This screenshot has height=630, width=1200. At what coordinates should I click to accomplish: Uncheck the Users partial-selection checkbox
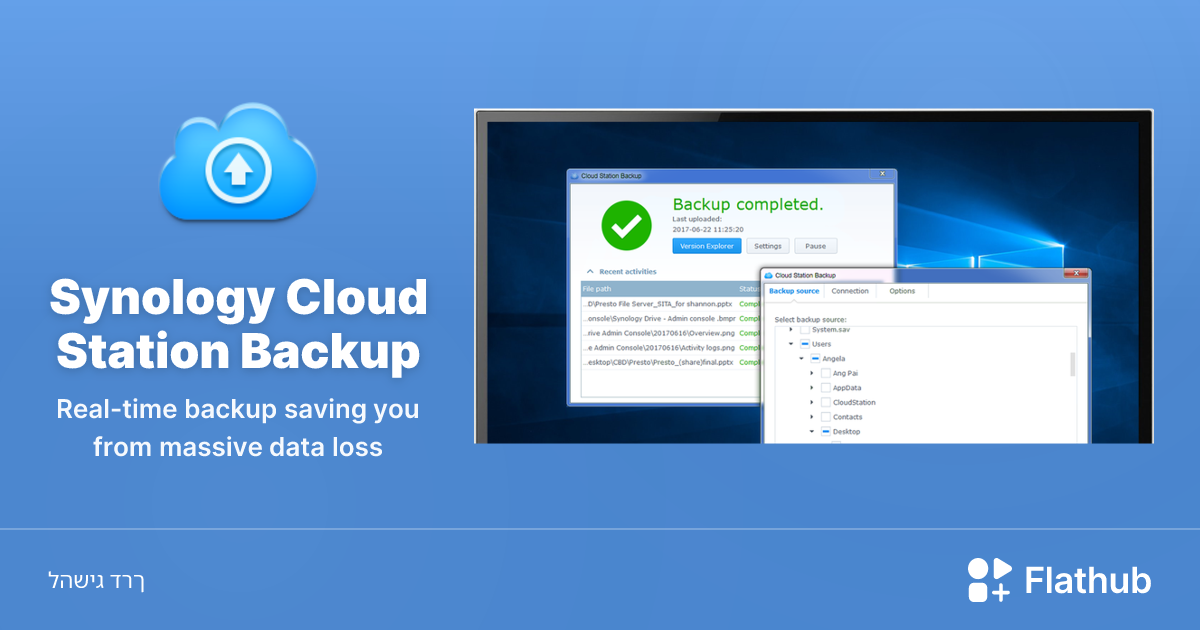click(804, 344)
